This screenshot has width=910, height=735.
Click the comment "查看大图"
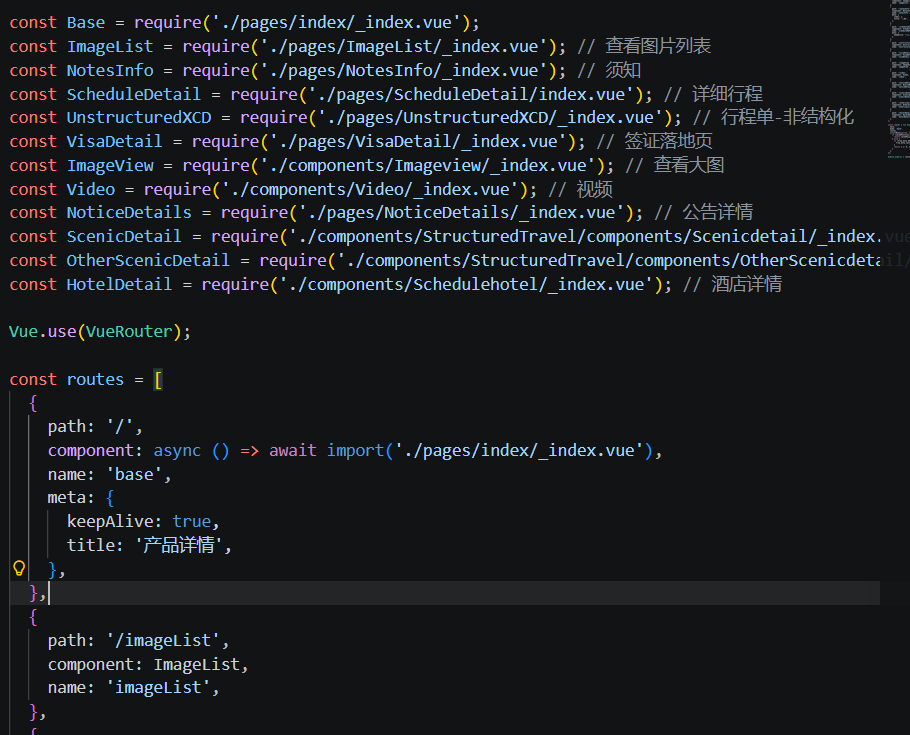pyautogui.click(x=689, y=165)
